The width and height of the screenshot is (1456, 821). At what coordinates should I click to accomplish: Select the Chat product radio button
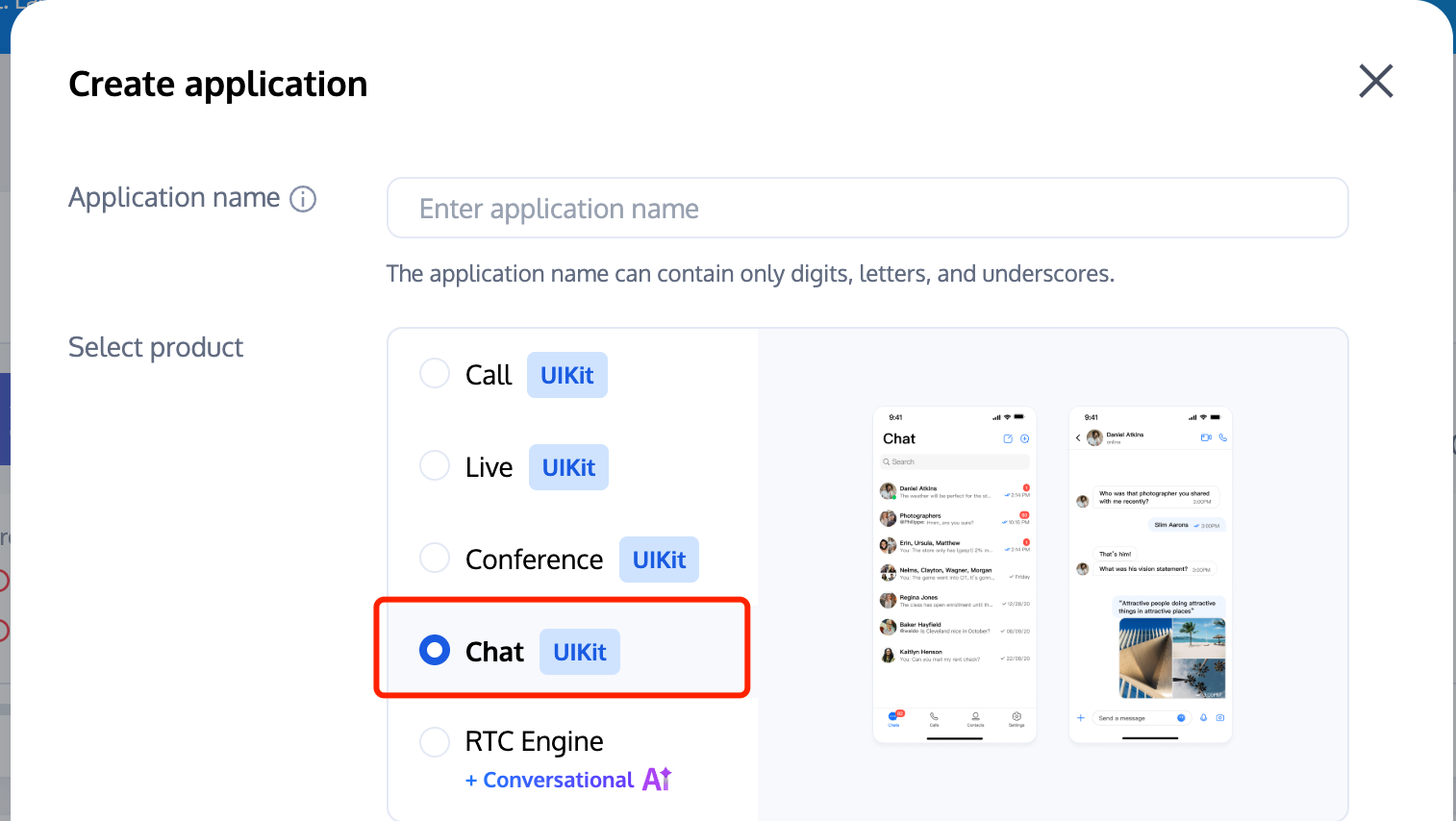tap(435, 650)
